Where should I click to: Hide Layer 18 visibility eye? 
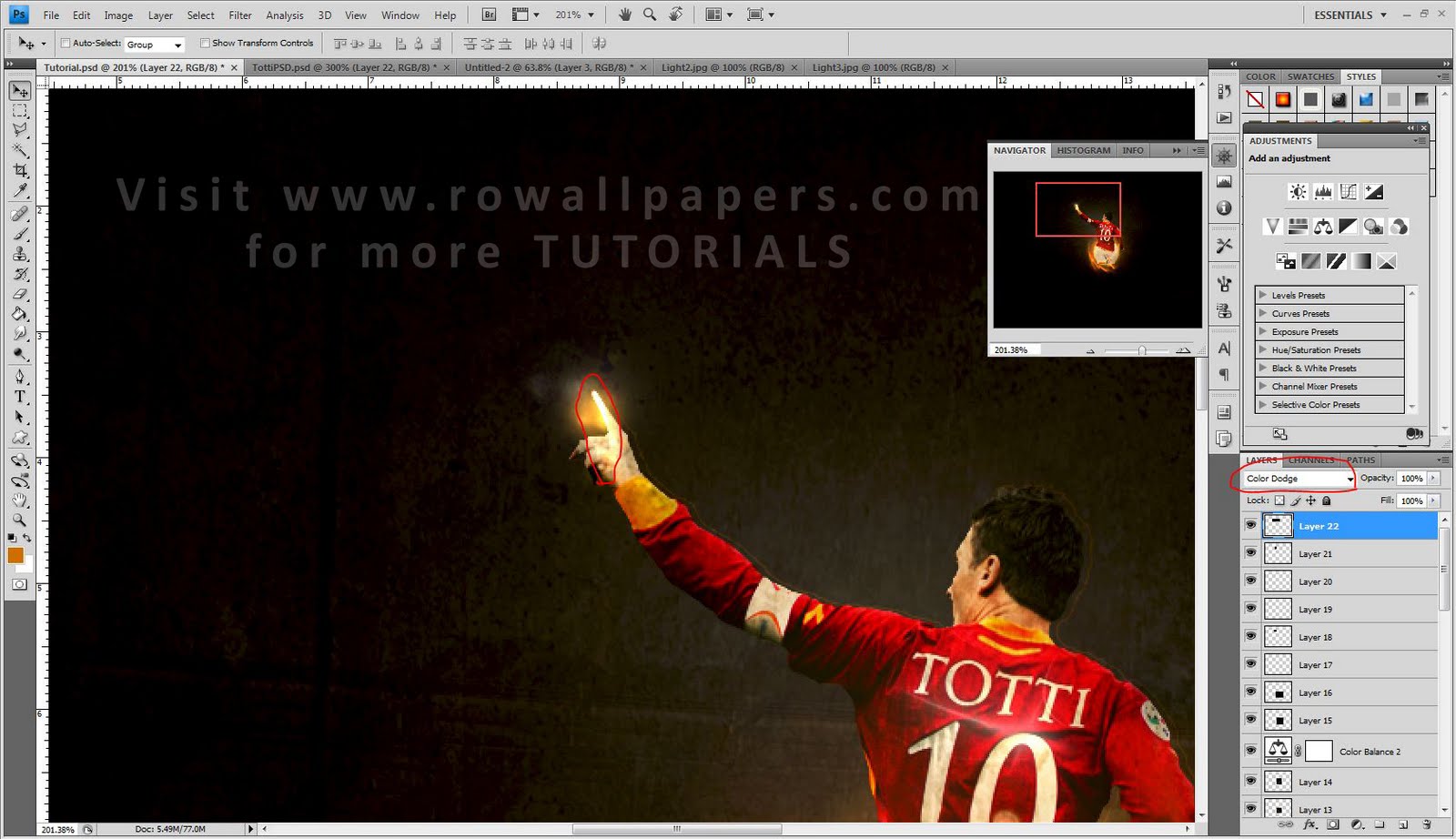pos(1250,637)
